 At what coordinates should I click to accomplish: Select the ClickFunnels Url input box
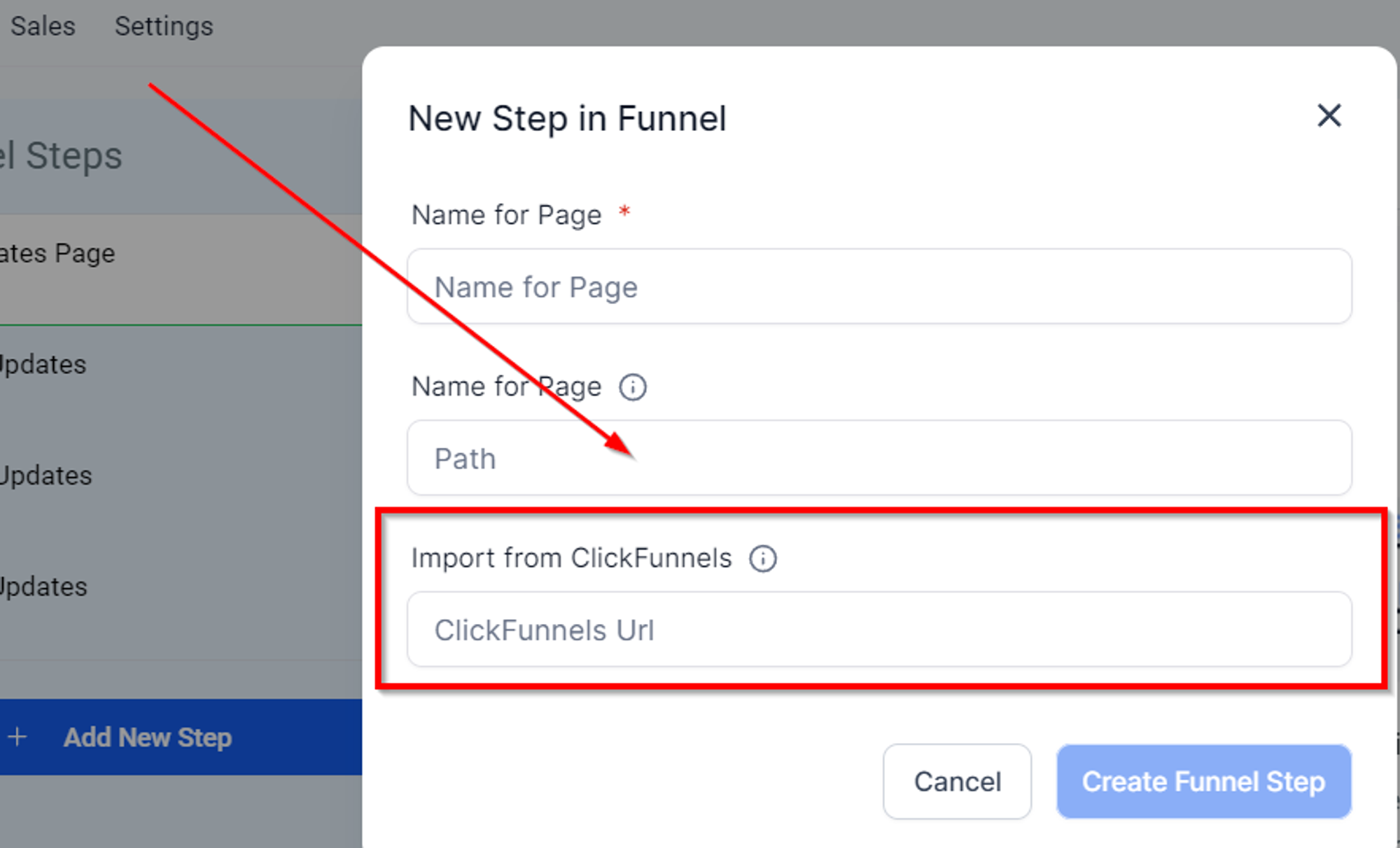coord(879,630)
